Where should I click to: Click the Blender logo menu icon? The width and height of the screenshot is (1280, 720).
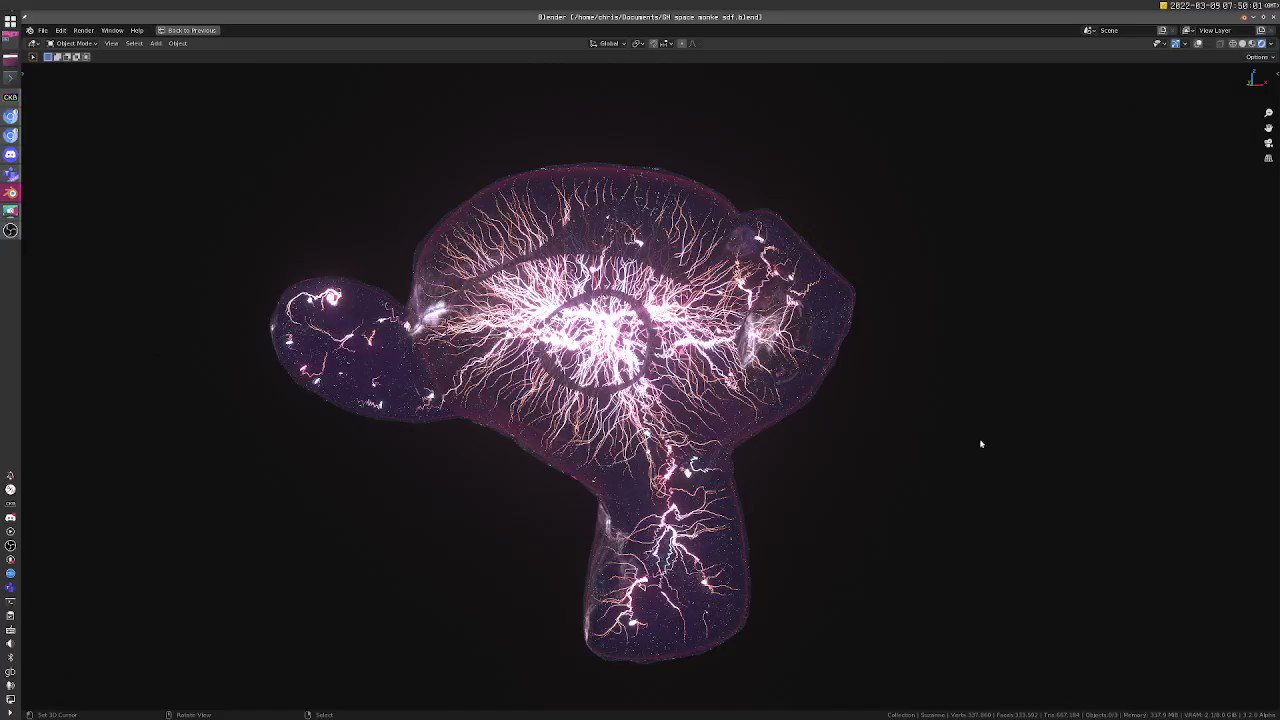coord(30,30)
